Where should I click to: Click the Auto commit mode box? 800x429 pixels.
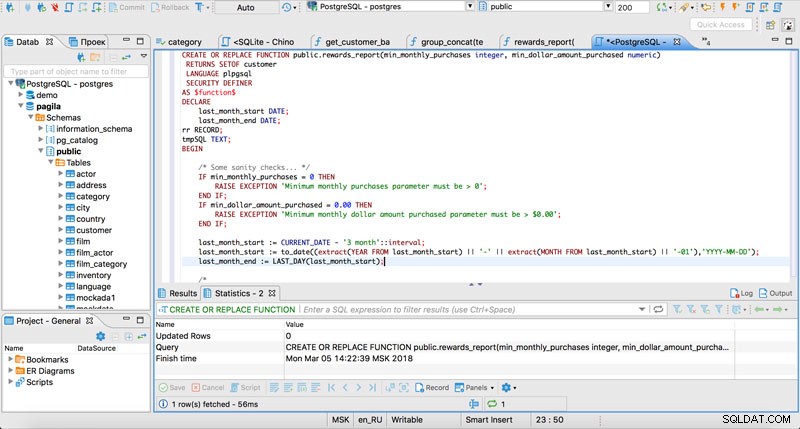(x=245, y=7)
